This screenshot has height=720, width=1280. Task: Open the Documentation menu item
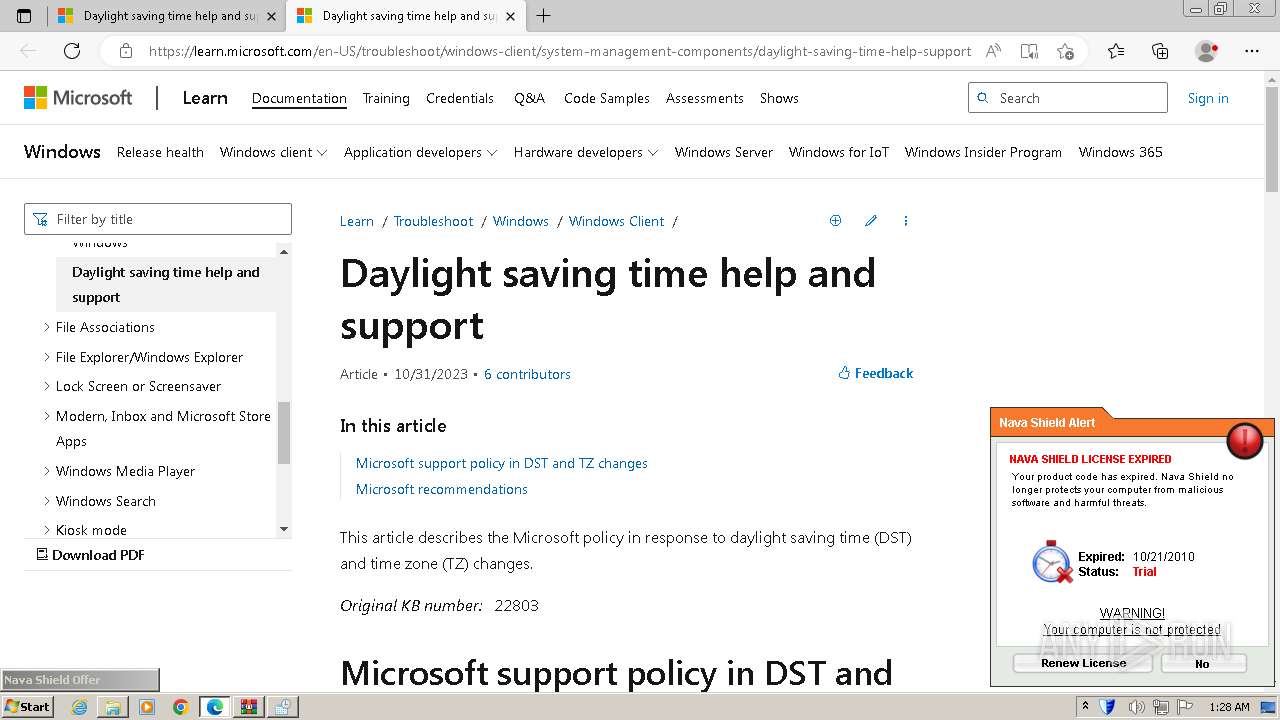pos(299,98)
